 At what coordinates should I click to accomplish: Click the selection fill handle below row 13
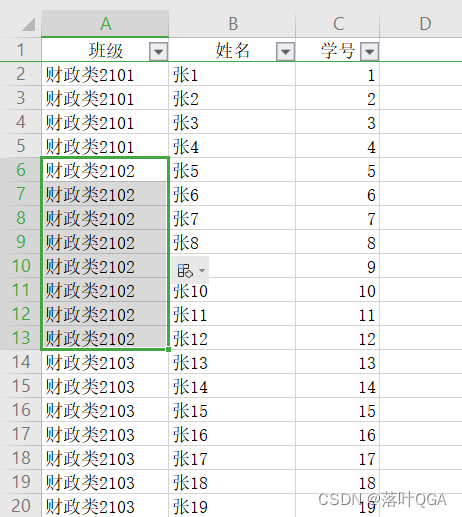click(x=168, y=349)
